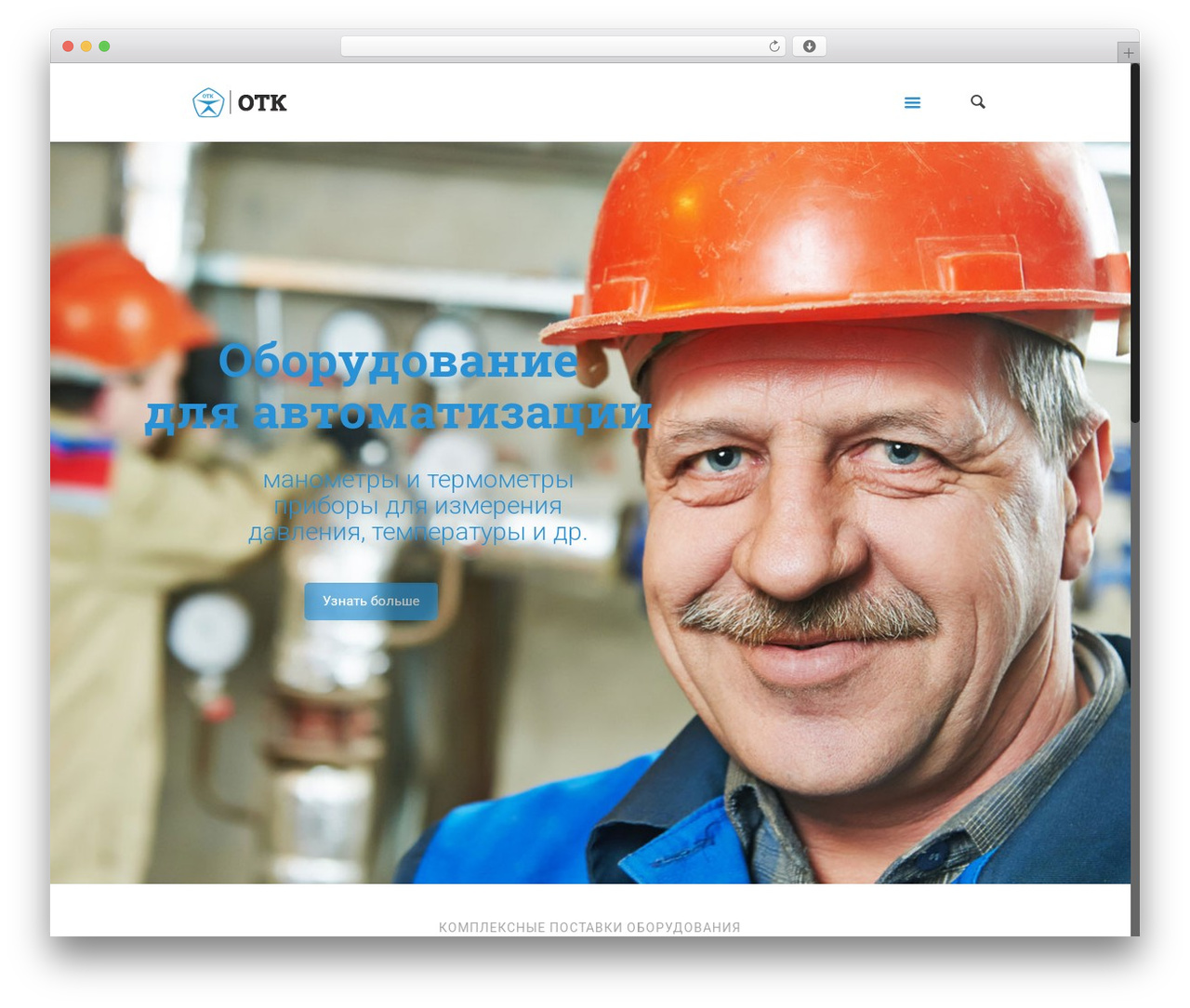Click the browser download arrow icon
The height and width of the screenshot is (1008, 1190).
[809, 46]
